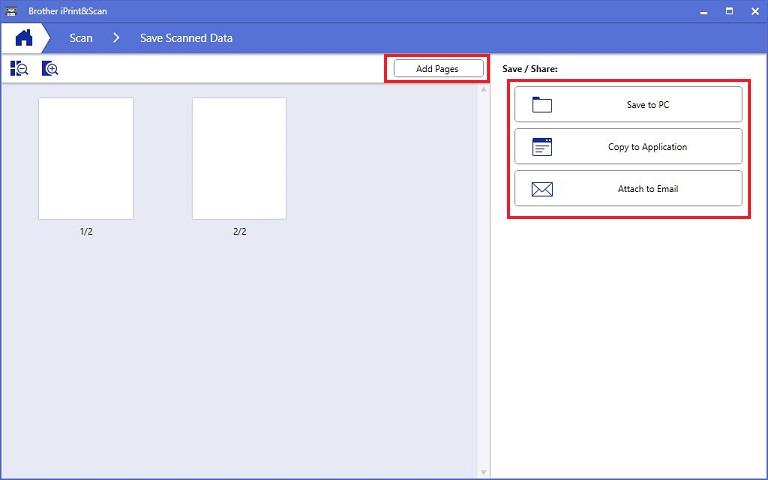
Task: Go to the Home screen icon
Action: (x=24, y=38)
